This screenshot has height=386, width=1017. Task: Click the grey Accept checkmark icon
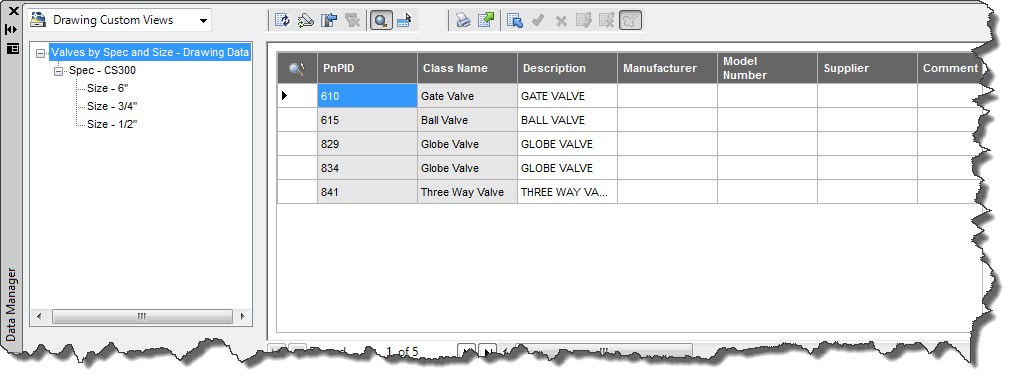[538, 21]
